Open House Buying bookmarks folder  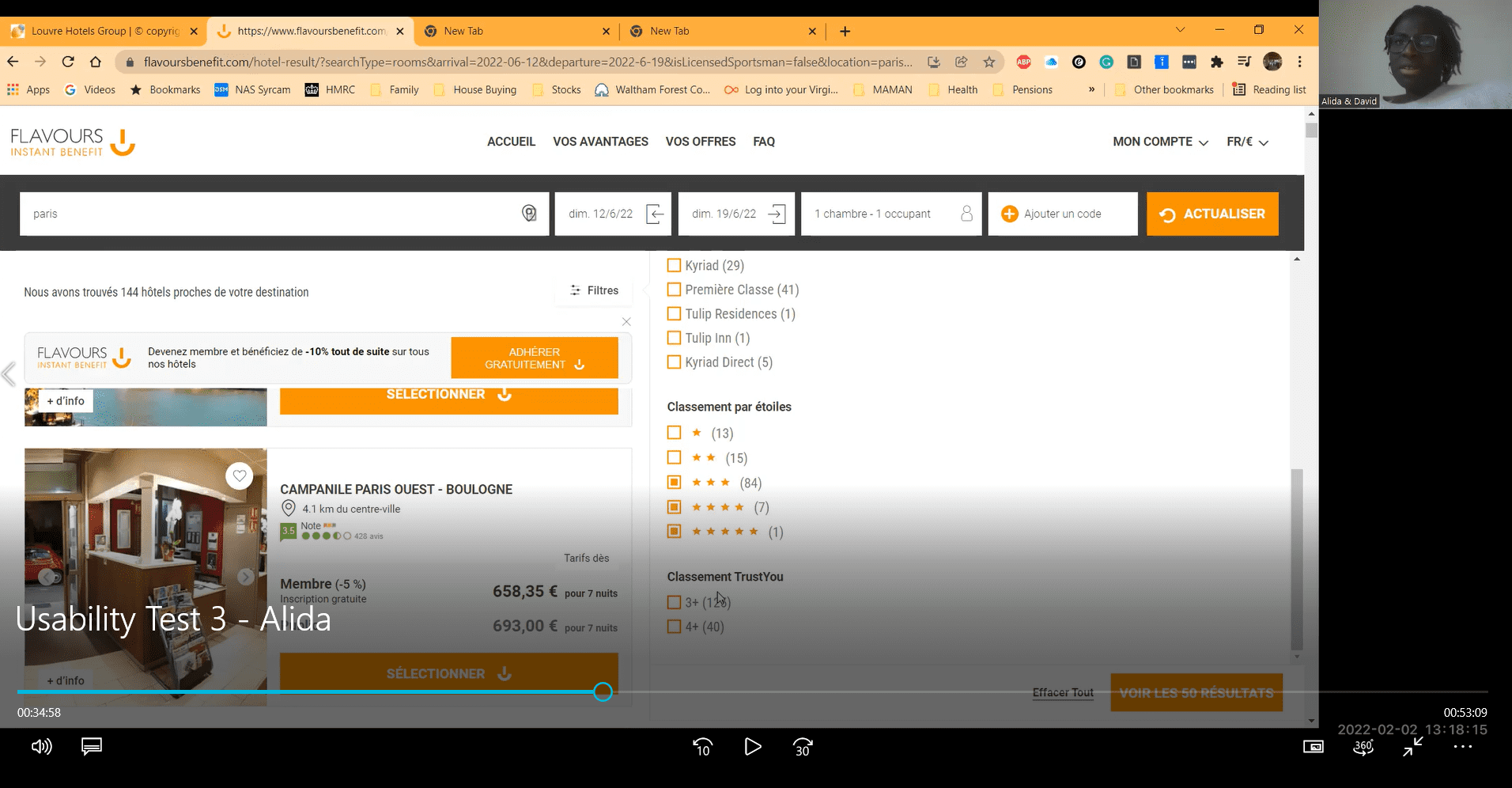(475, 89)
